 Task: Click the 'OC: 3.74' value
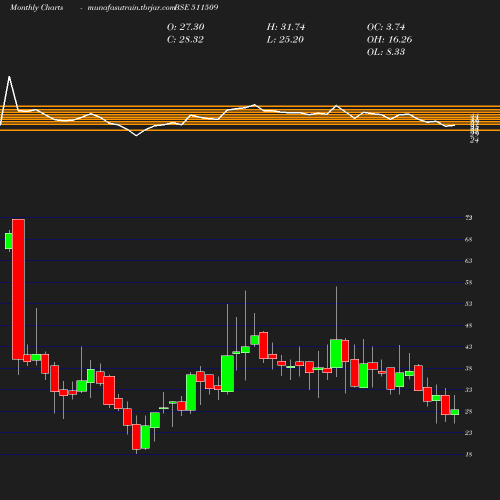click(386, 27)
